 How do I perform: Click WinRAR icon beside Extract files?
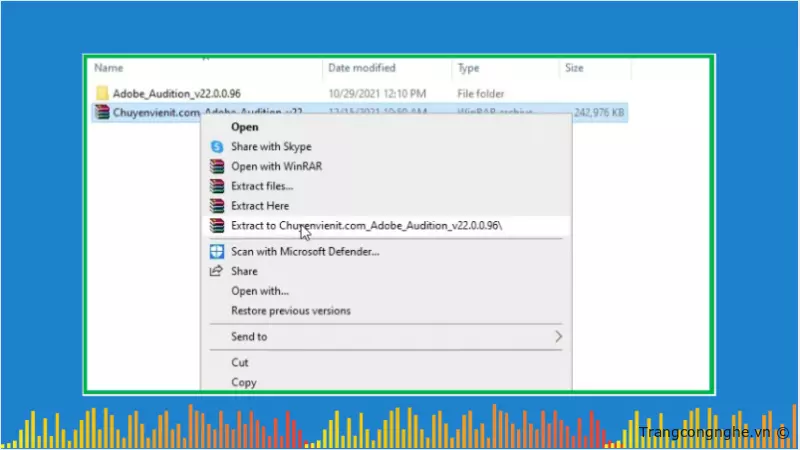coord(215,186)
